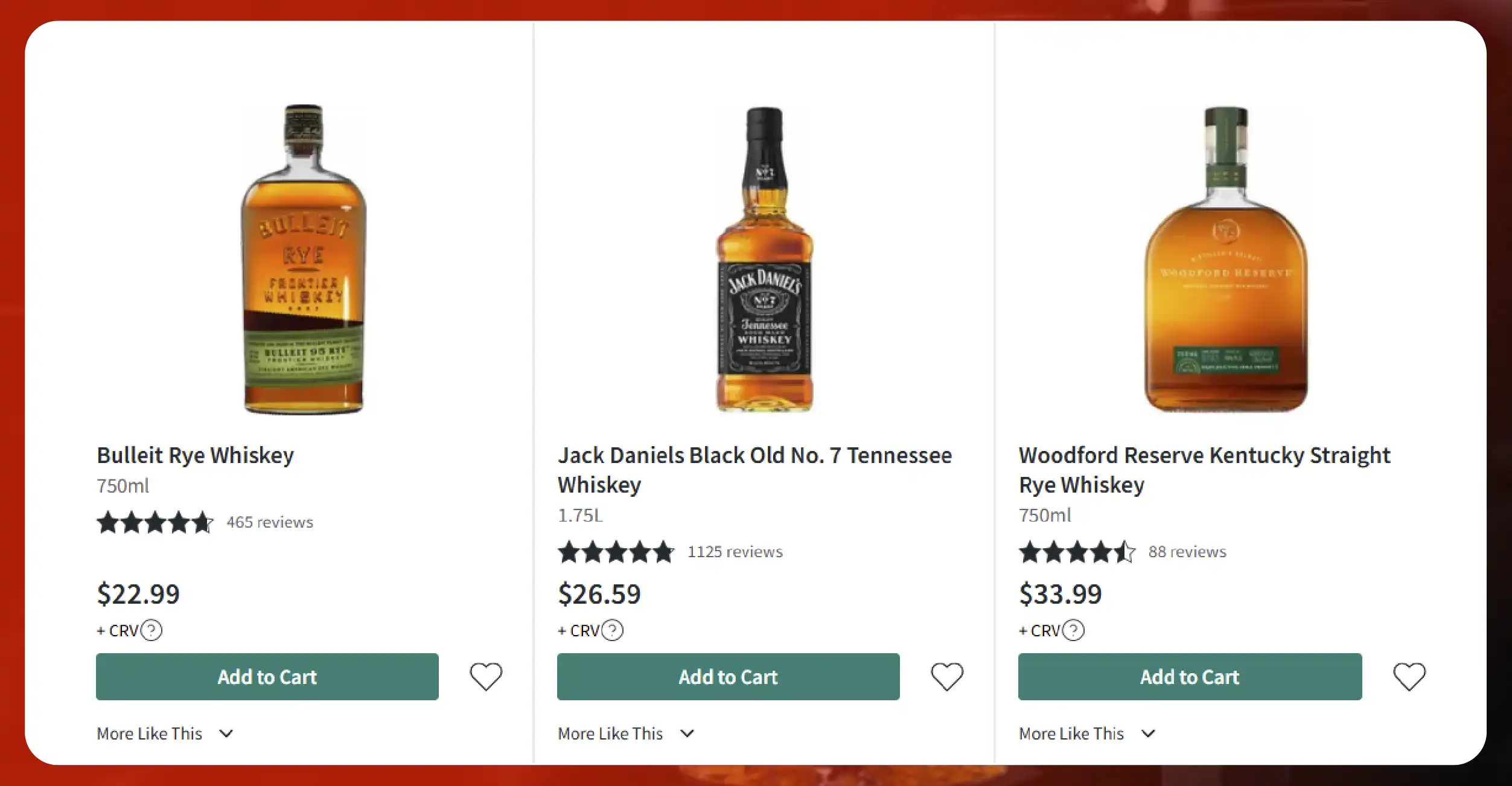Open CRV info tooltip under Bulleit Rye price
Screen dimensions: 1512x786
coord(152,630)
